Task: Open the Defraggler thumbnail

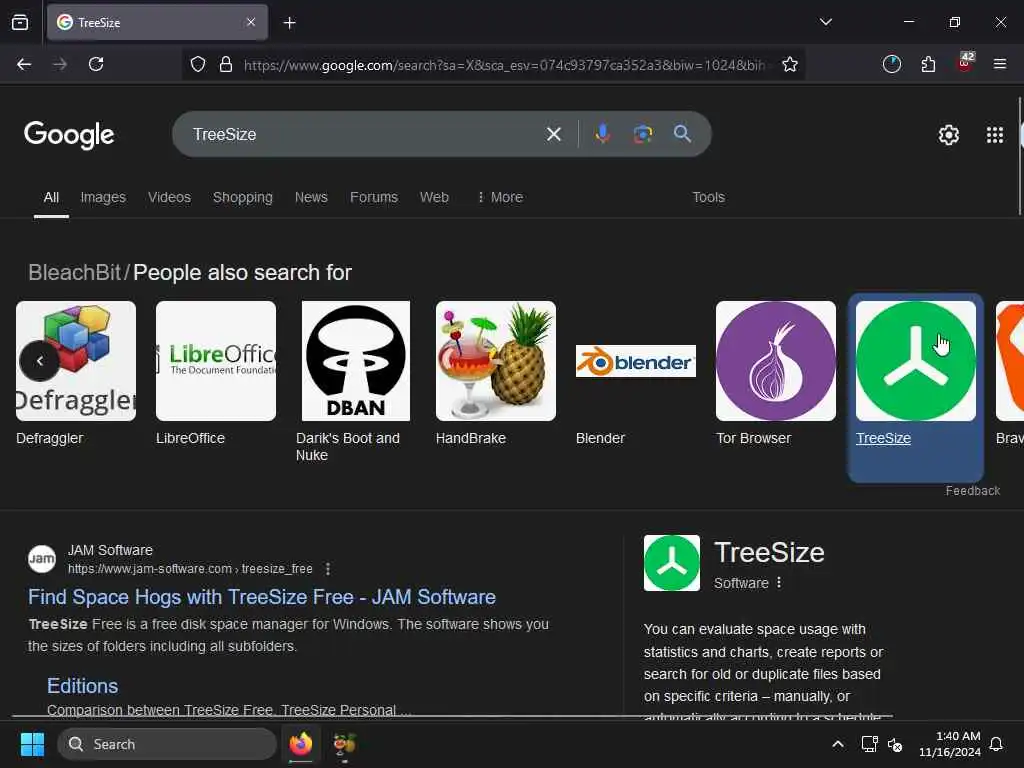Action: coord(76,360)
